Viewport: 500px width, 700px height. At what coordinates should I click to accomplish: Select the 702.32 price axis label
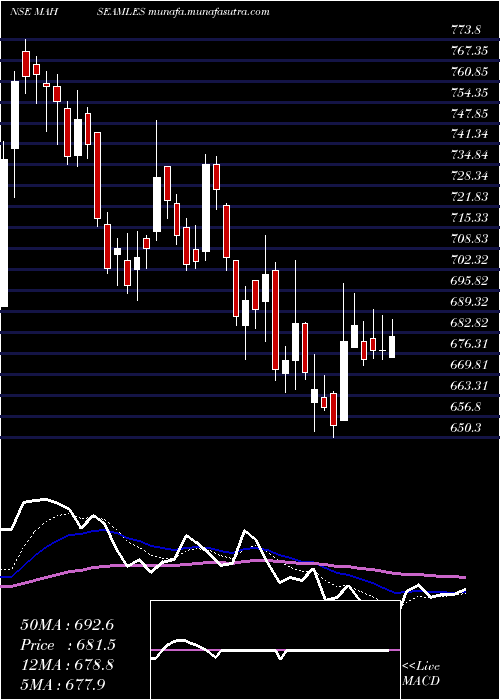pos(469,259)
